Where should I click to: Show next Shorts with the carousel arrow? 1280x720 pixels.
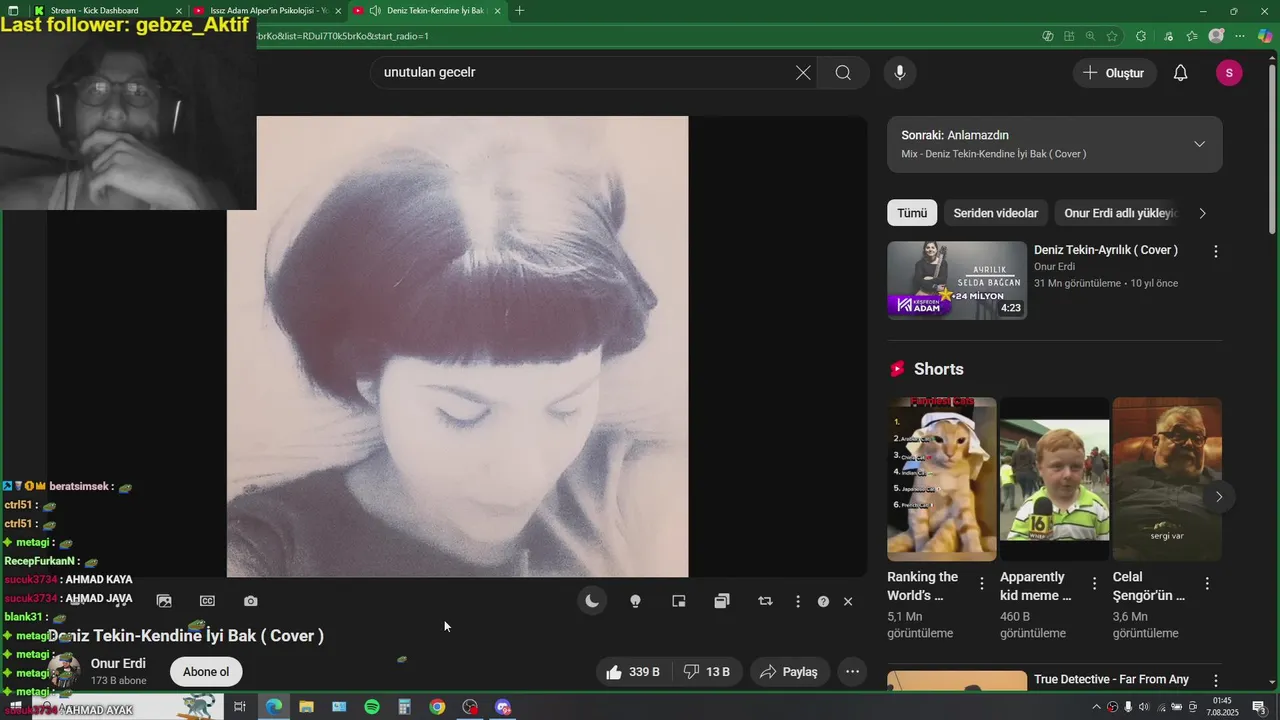coord(1218,496)
